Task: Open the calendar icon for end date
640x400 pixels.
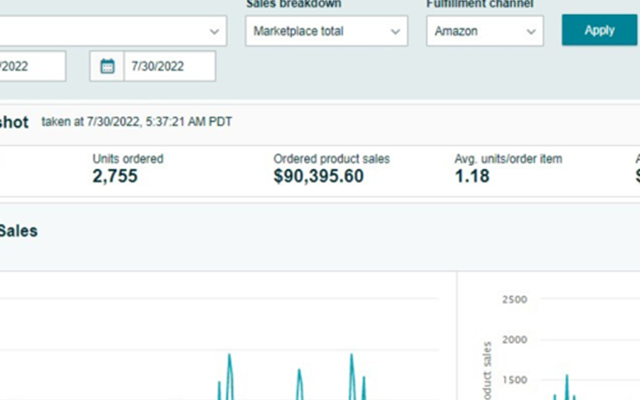Action: pyautogui.click(x=107, y=66)
